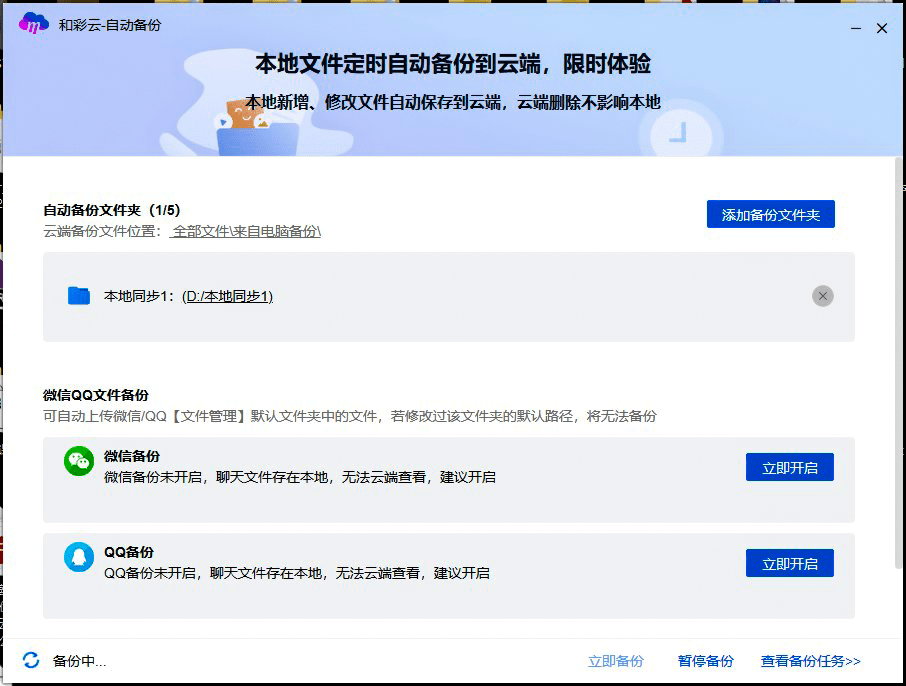Enable WeChat backup with 立即开启
The width and height of the screenshot is (906, 686).
tap(789, 467)
